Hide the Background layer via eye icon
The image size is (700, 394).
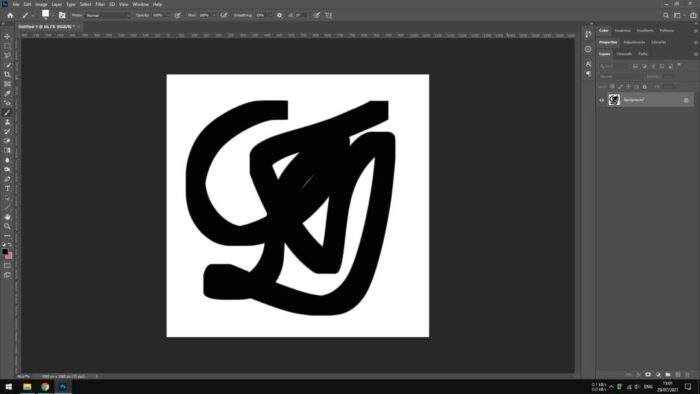pos(601,100)
